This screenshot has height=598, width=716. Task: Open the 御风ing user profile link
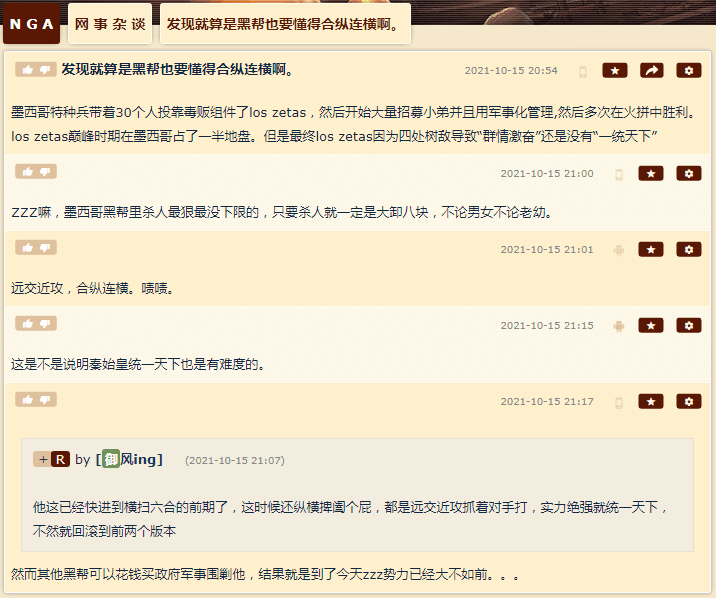point(130,459)
